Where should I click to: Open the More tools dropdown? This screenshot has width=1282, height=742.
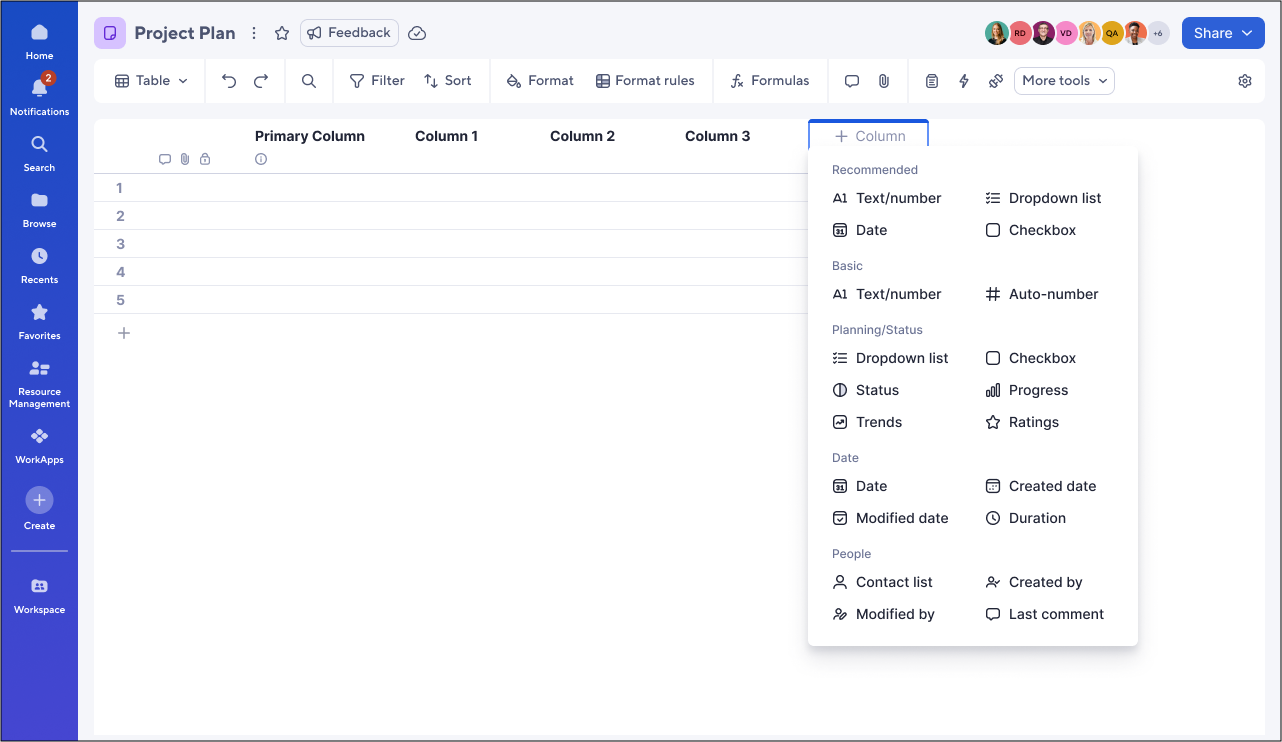tap(1064, 80)
